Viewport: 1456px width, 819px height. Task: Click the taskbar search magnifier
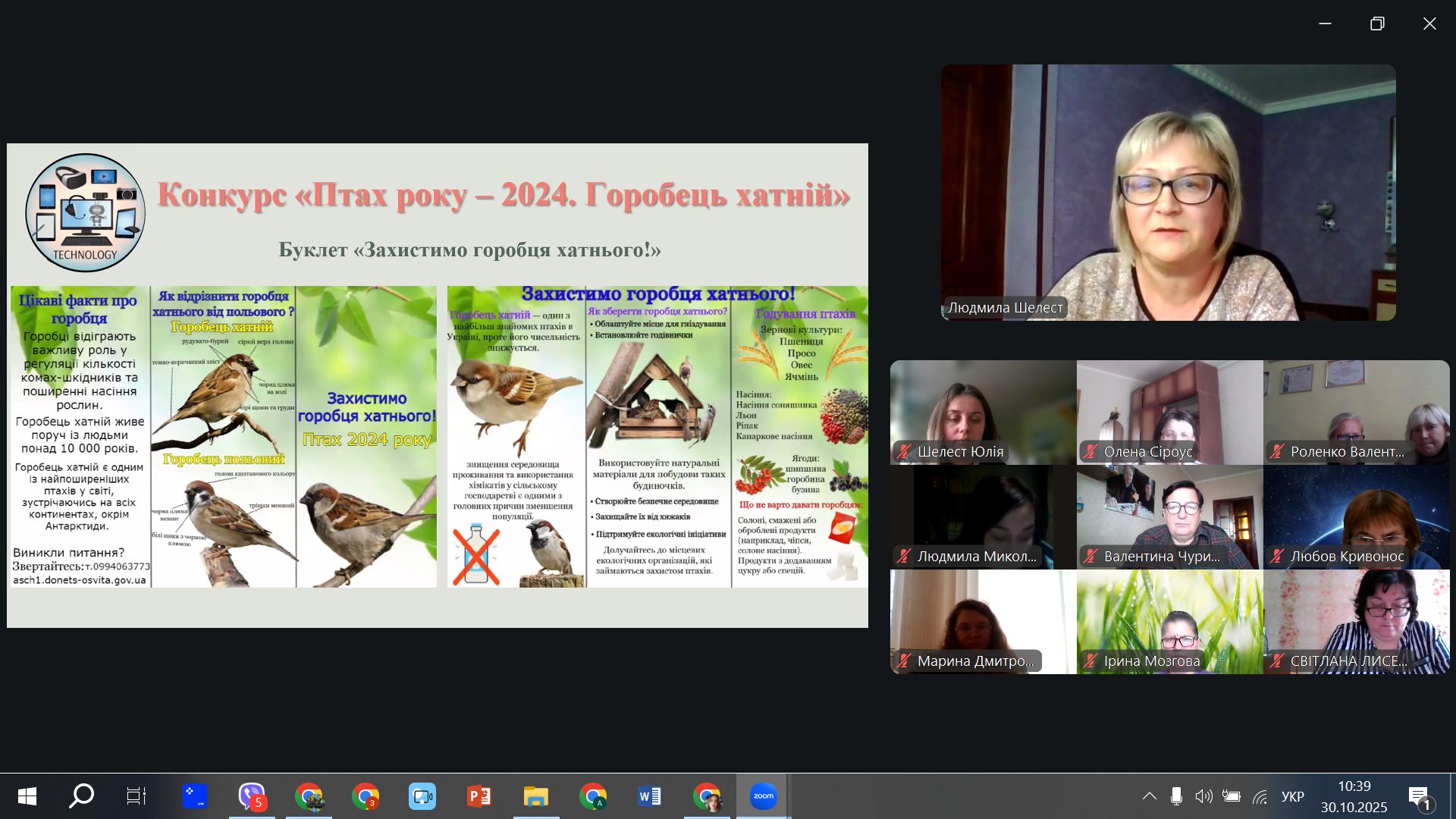coord(81,796)
